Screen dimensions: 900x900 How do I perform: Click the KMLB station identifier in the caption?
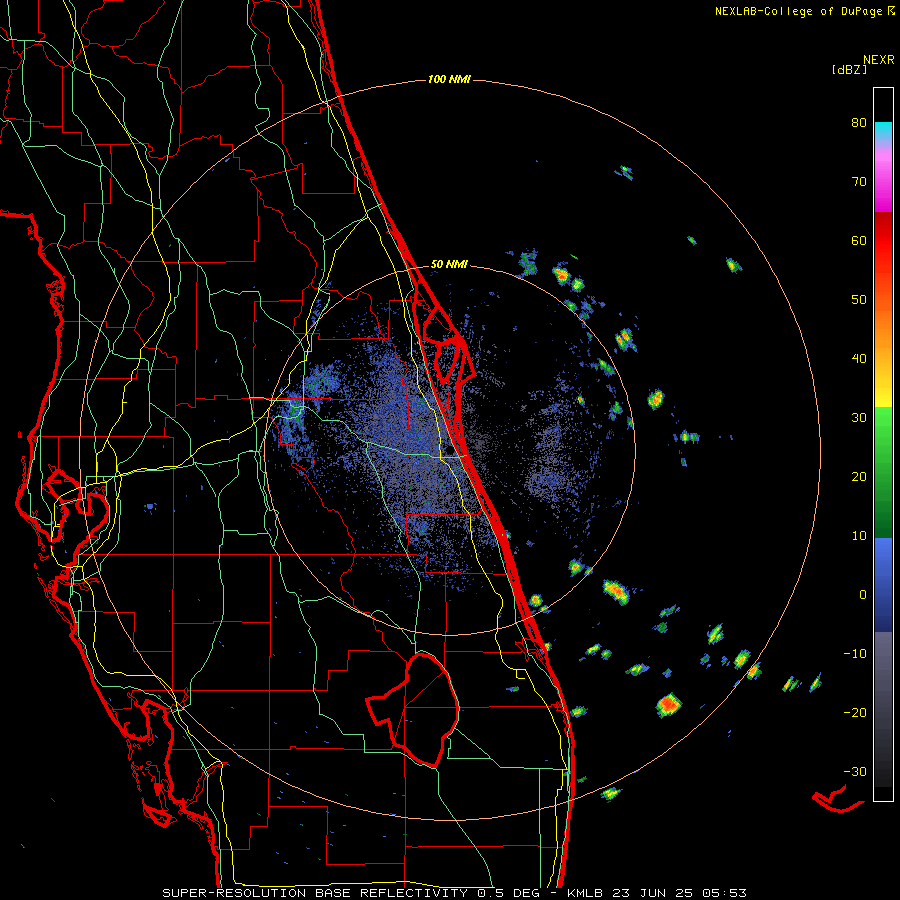pos(585,893)
